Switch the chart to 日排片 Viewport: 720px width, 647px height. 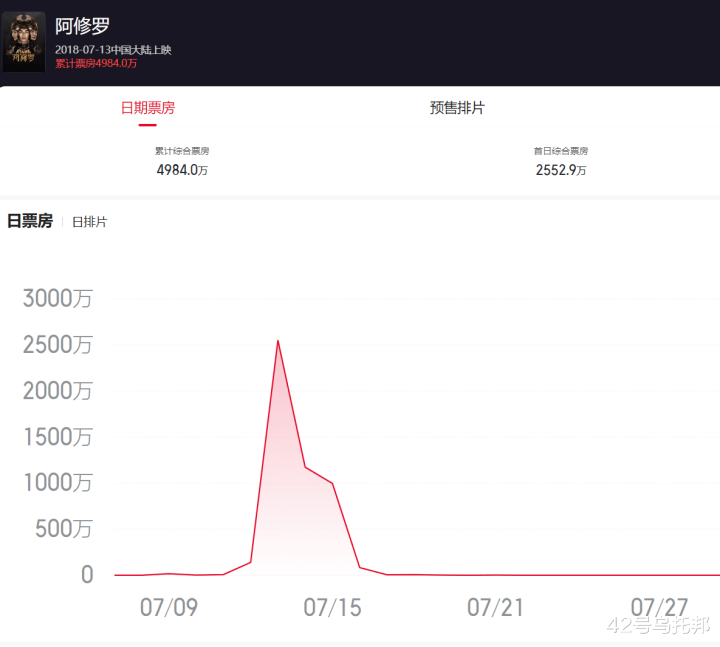tap(90, 222)
